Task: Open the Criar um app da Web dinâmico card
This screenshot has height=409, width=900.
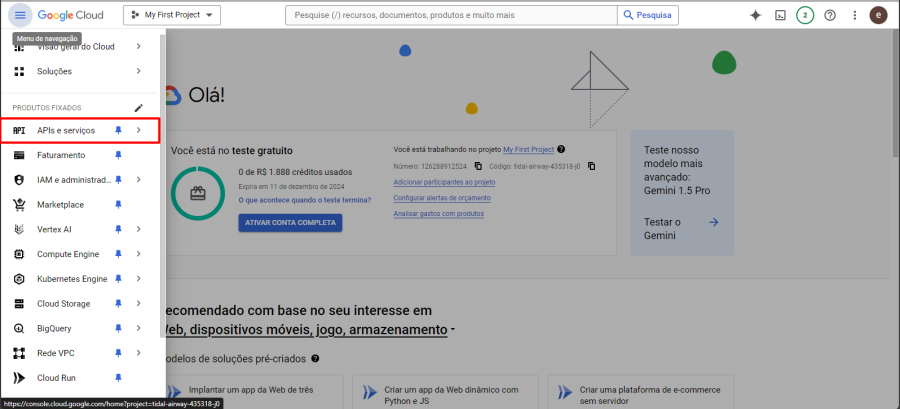Action: (445, 392)
